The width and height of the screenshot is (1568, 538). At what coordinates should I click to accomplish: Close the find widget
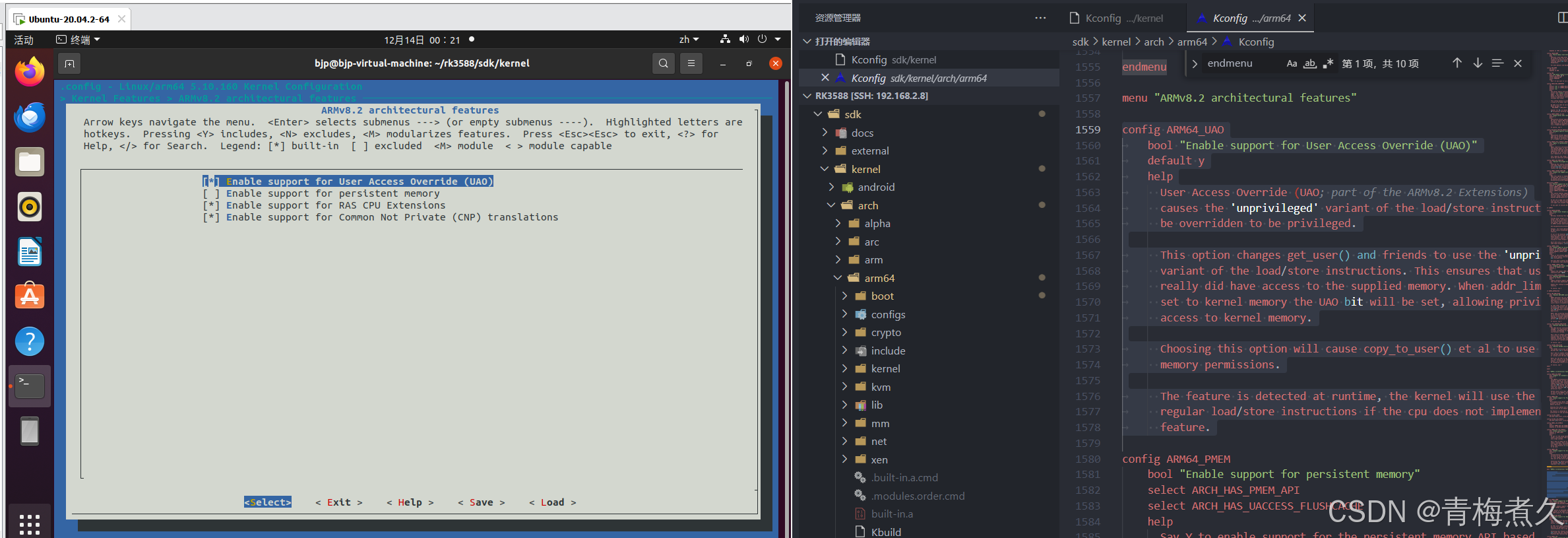click(x=1518, y=63)
